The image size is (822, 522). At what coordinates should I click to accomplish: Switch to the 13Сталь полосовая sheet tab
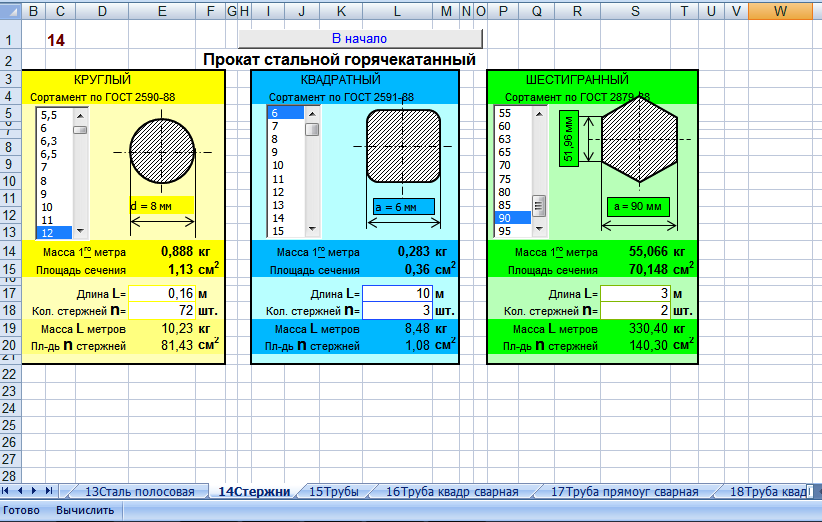[x=139, y=492]
